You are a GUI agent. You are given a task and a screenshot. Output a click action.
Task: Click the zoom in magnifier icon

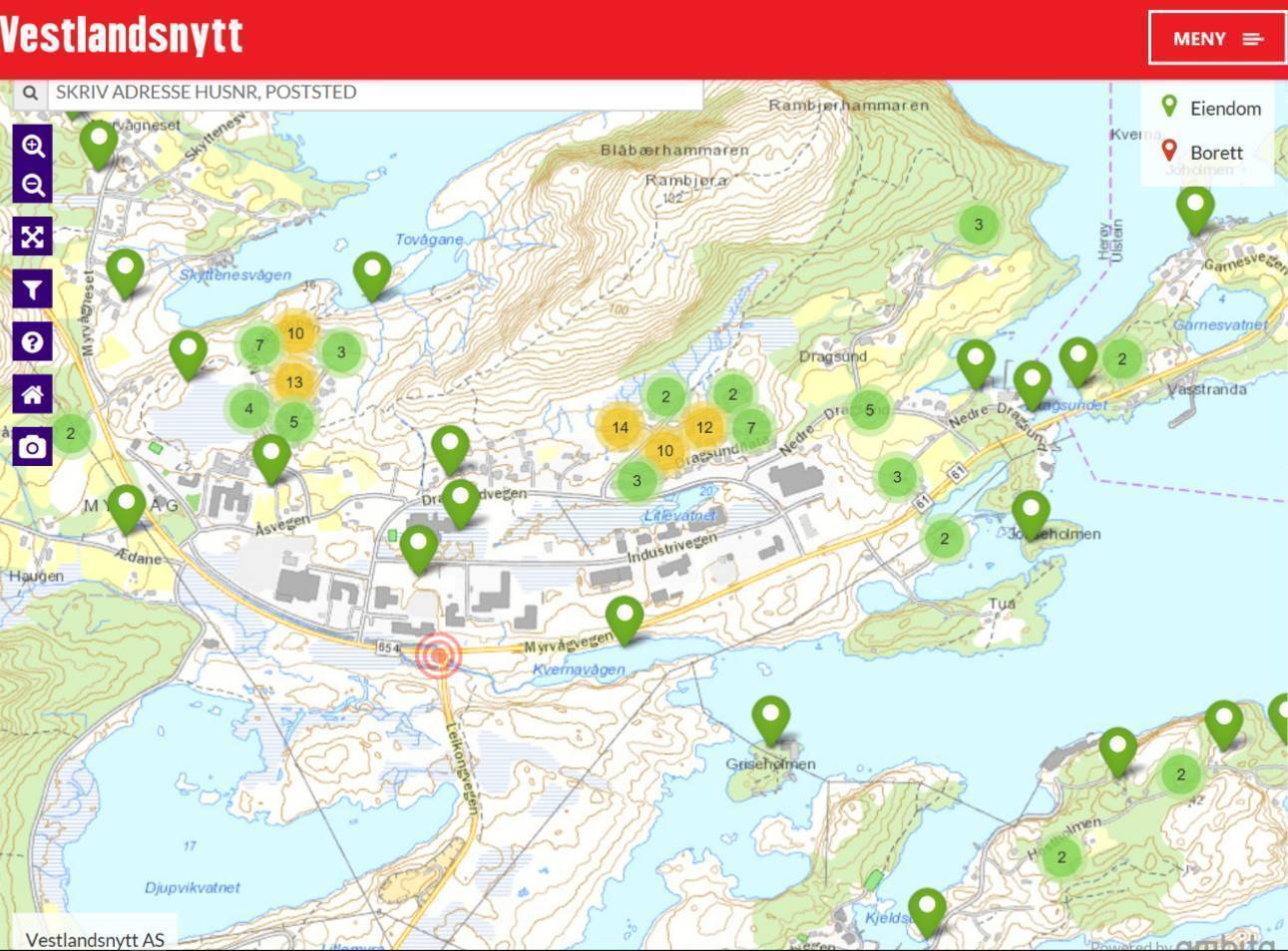coord(32,146)
